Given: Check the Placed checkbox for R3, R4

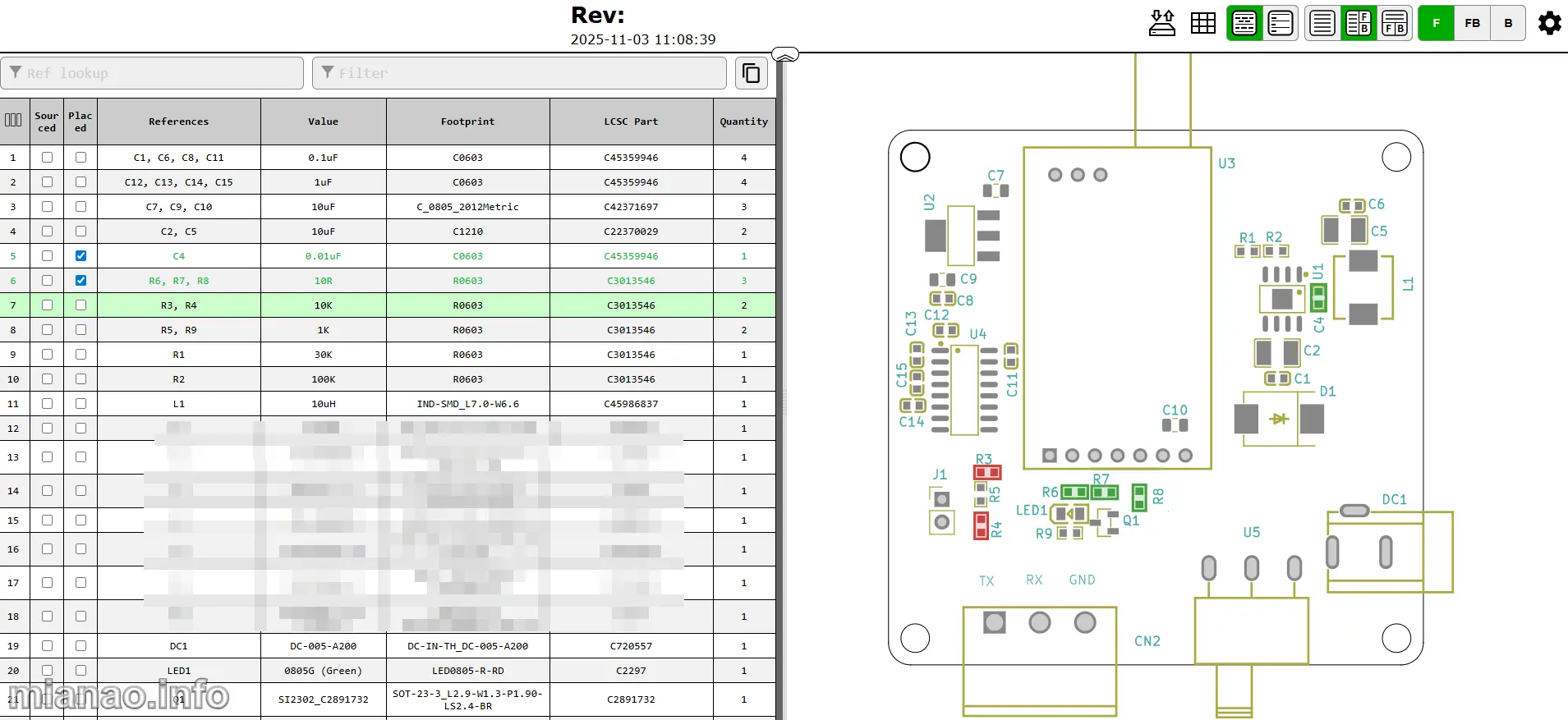Looking at the screenshot, I should 80,305.
